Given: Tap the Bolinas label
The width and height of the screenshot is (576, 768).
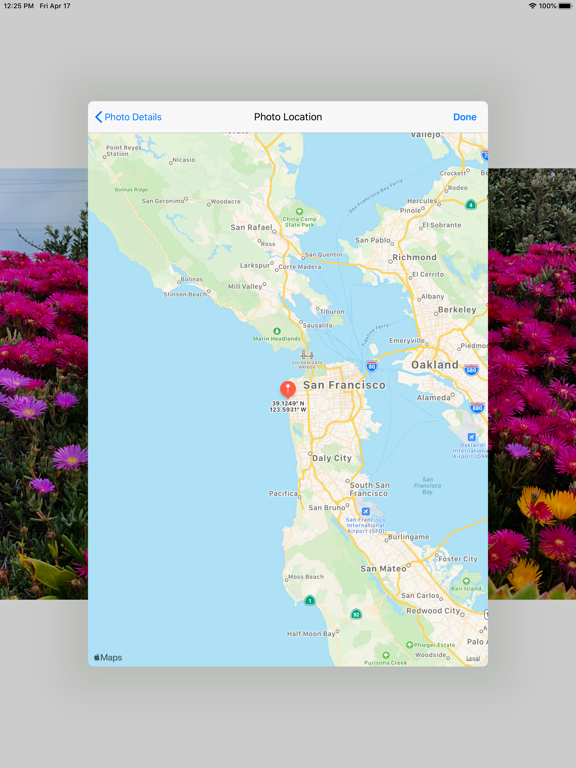Looking at the screenshot, I should click(192, 279).
